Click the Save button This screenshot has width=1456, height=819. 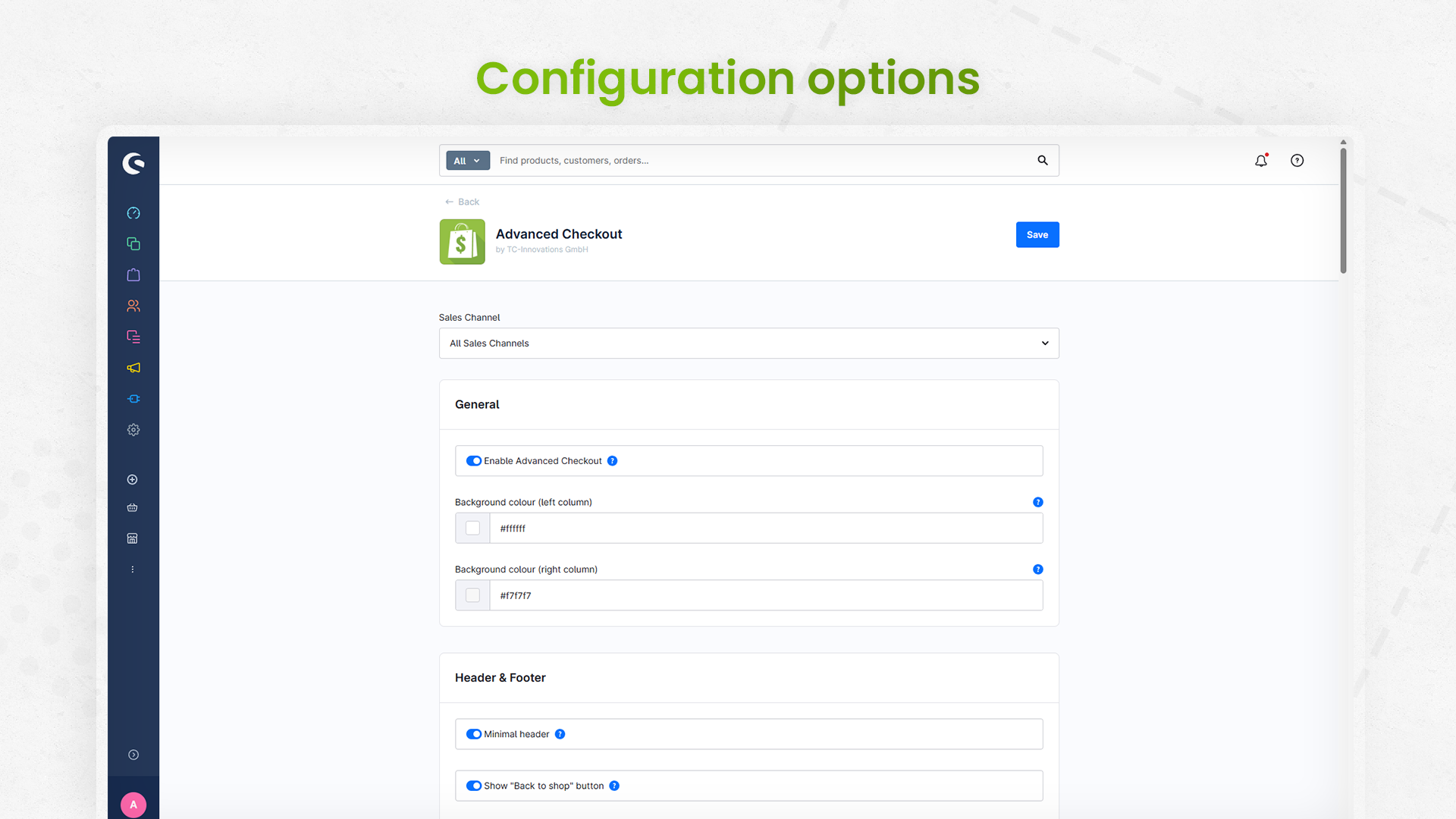coord(1037,234)
